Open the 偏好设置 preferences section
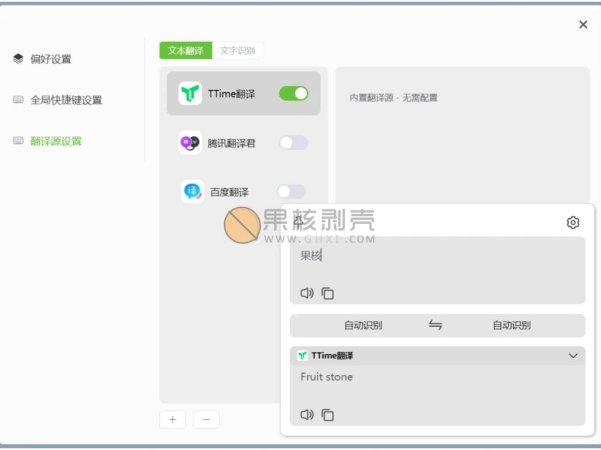The image size is (601, 450). (51, 59)
